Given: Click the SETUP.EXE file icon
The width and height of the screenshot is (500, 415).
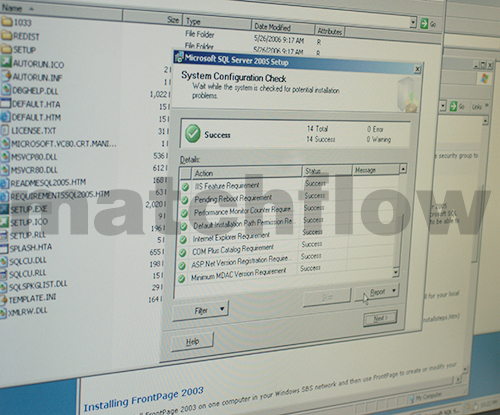Looking at the screenshot, I should (x=4, y=209).
